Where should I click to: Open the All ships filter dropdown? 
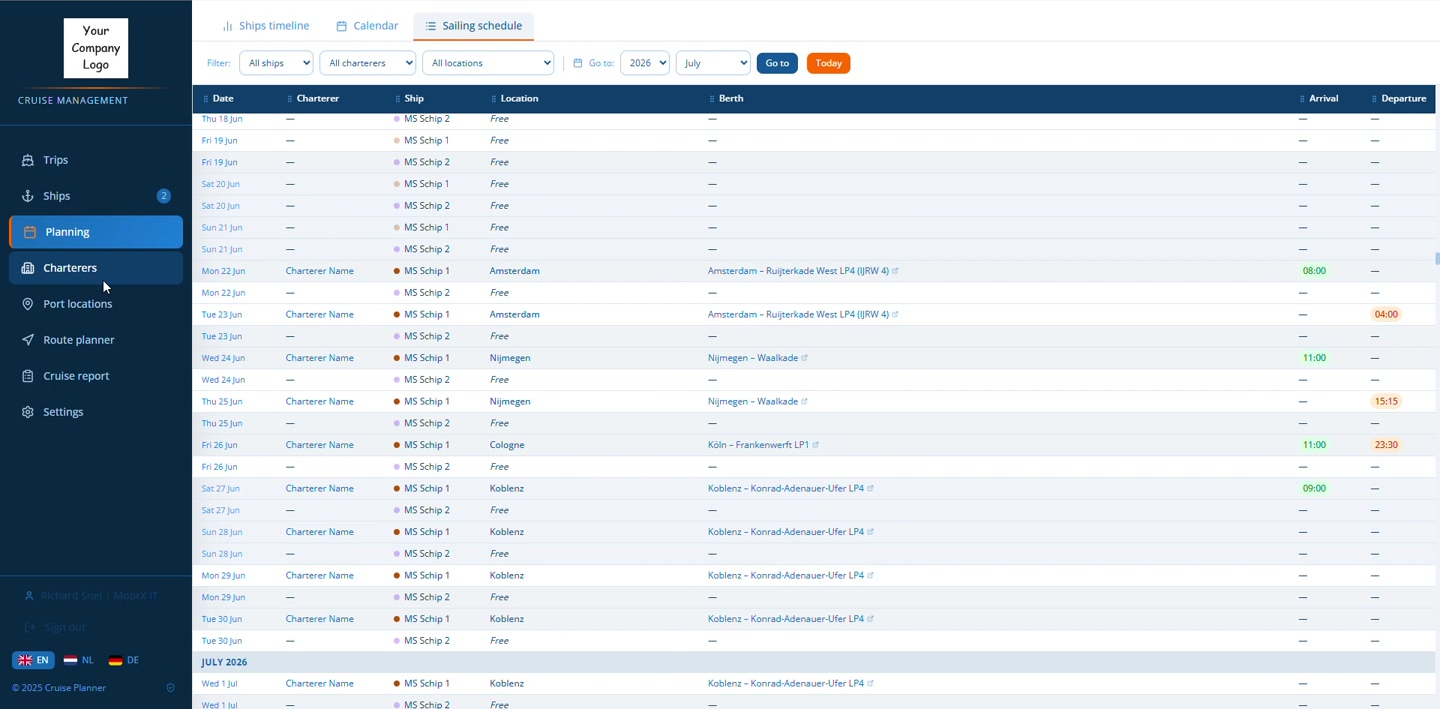[276, 63]
